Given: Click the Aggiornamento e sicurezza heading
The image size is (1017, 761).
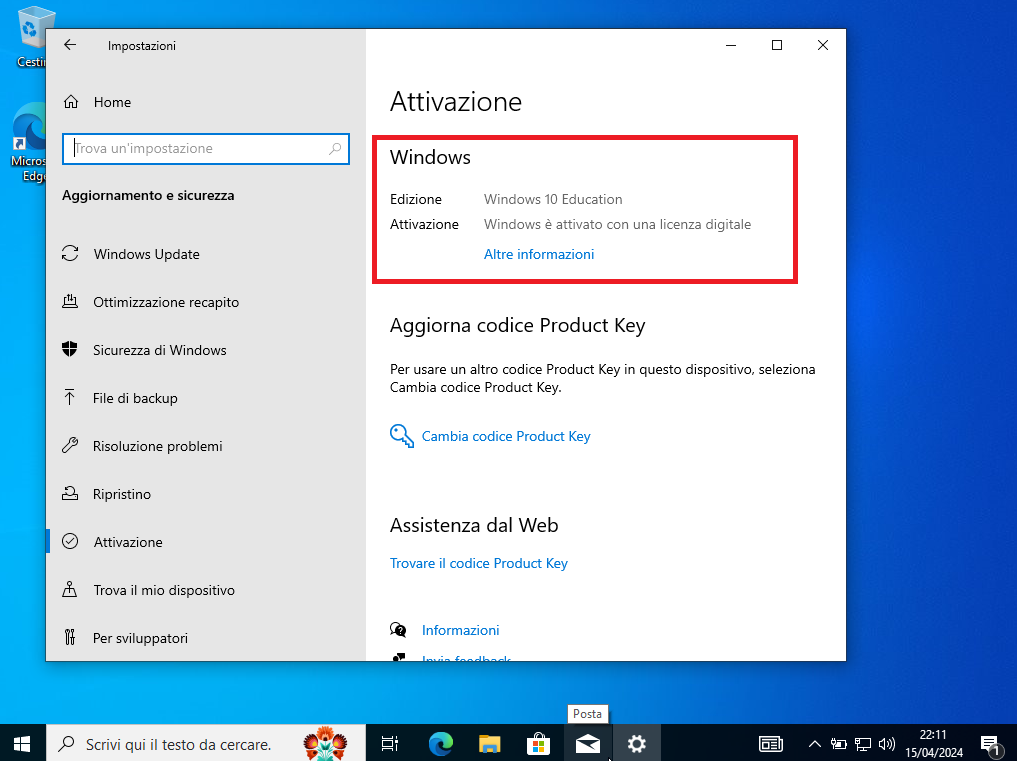Looking at the screenshot, I should (x=148, y=195).
